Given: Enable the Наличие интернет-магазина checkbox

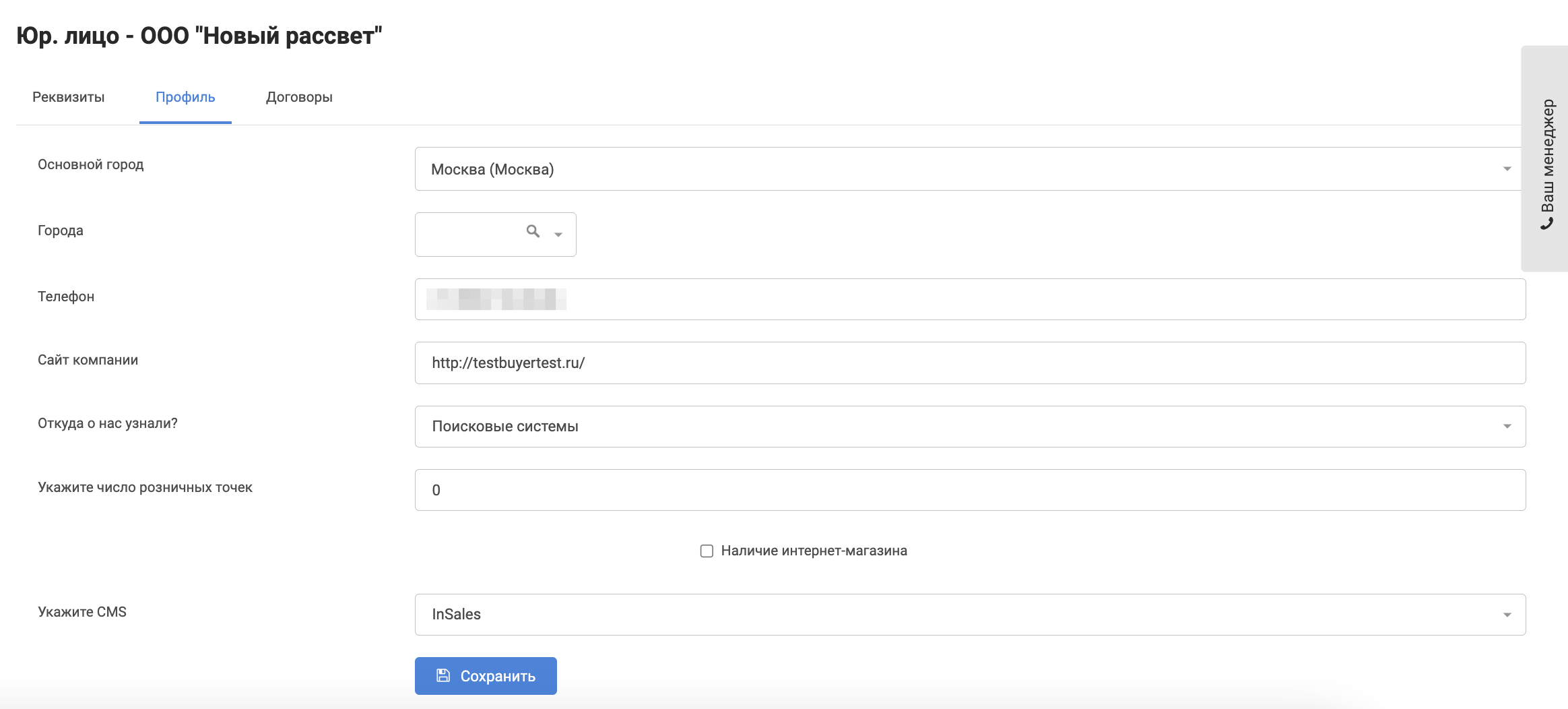Looking at the screenshot, I should (x=707, y=551).
